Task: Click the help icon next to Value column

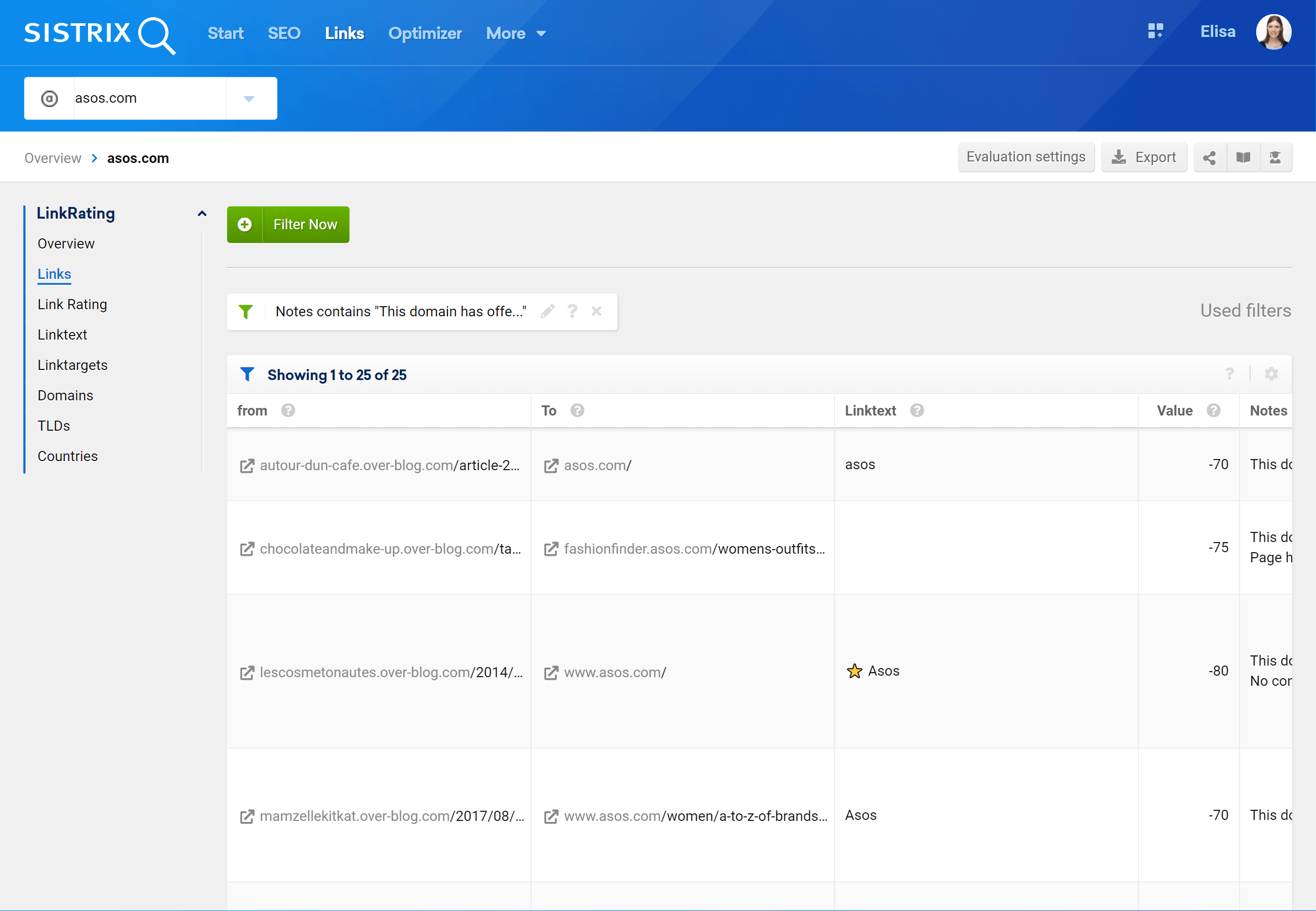Action: tap(1214, 410)
